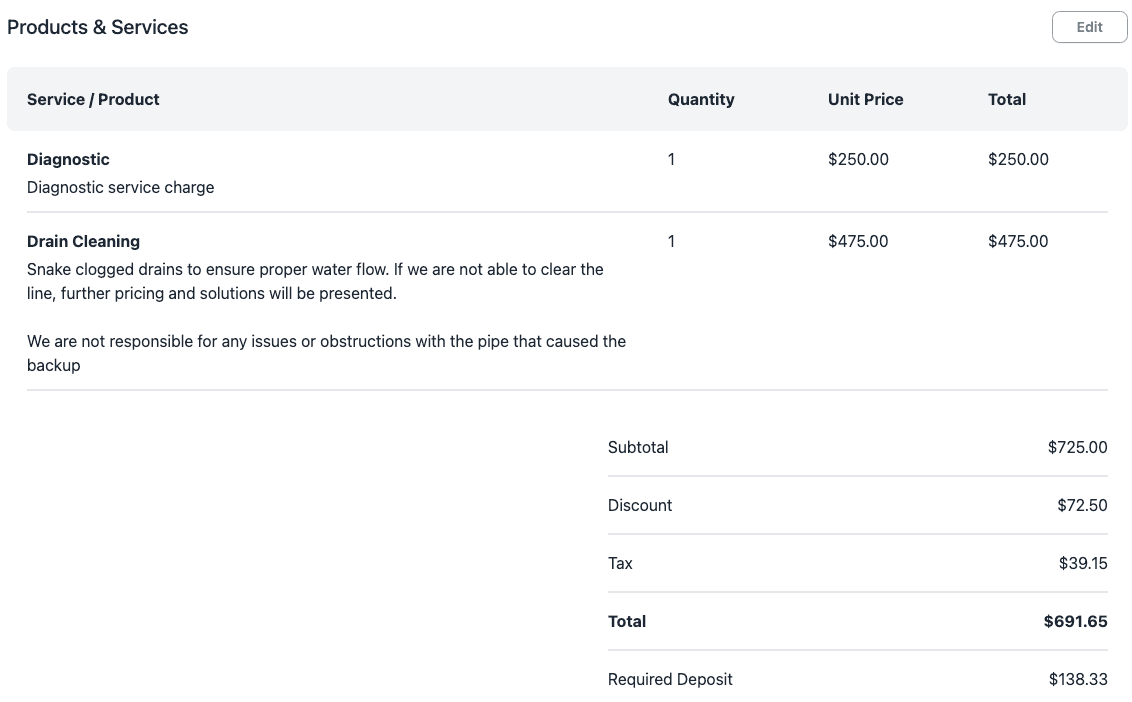Select the Diagnostic line item name
Image resolution: width=1132 pixels, height=702 pixels.
point(69,160)
